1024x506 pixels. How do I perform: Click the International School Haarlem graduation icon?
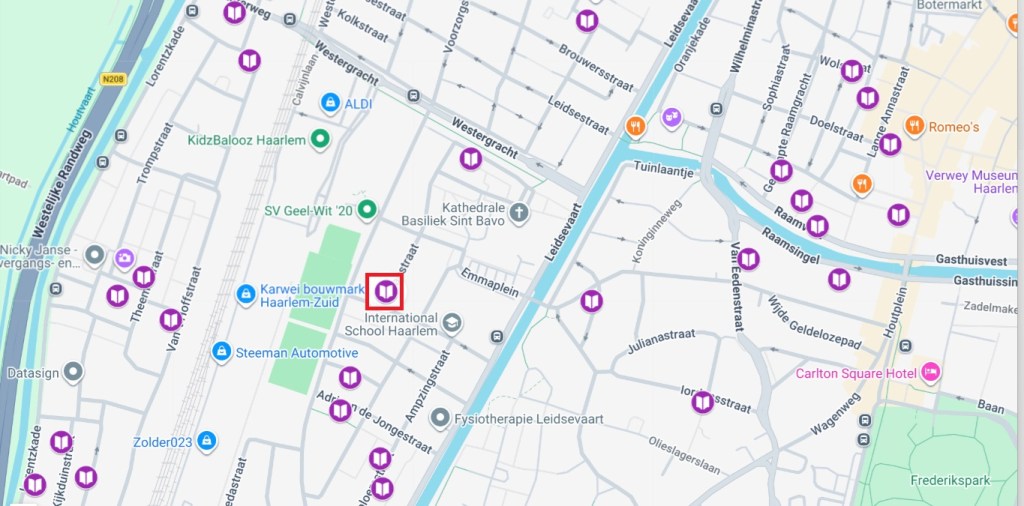[451, 322]
